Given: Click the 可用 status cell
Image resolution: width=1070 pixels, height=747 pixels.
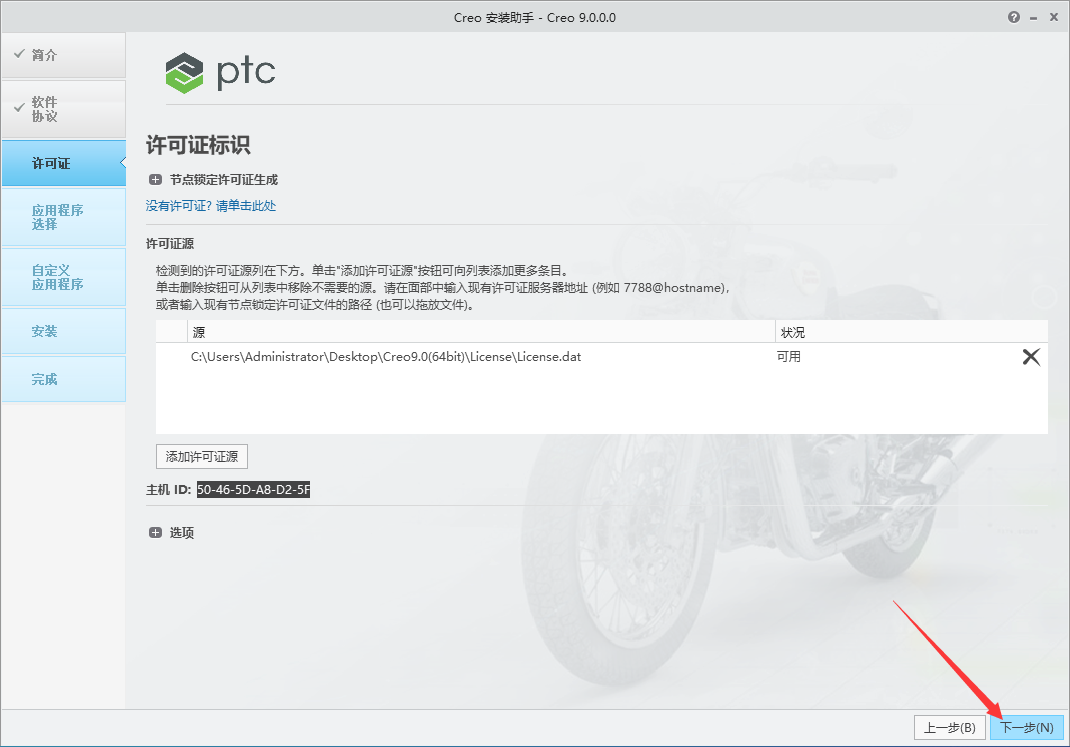Looking at the screenshot, I should coord(789,357).
